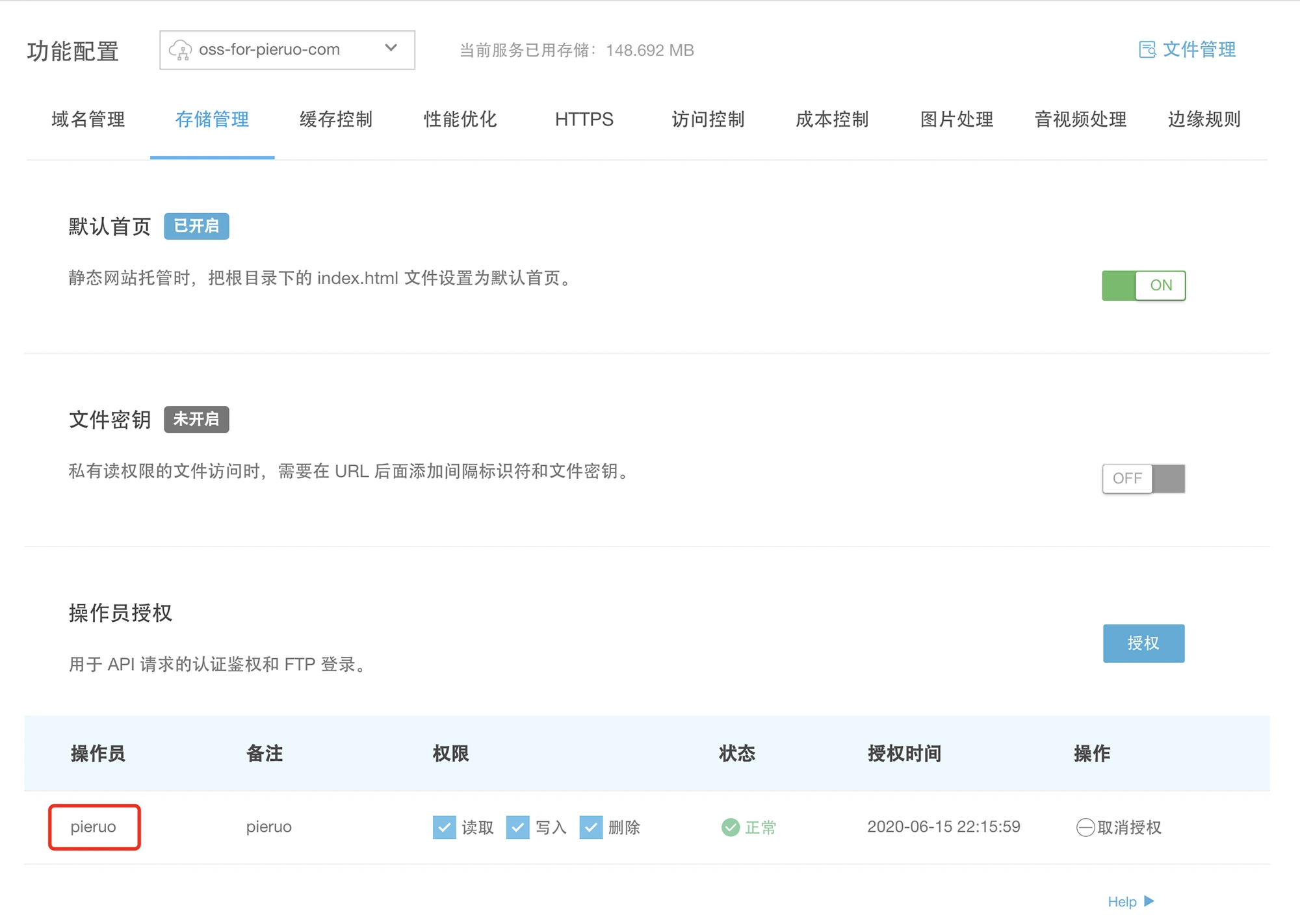Open the 边缘规则 tab
This screenshot has width=1300, height=924.
[x=1204, y=120]
